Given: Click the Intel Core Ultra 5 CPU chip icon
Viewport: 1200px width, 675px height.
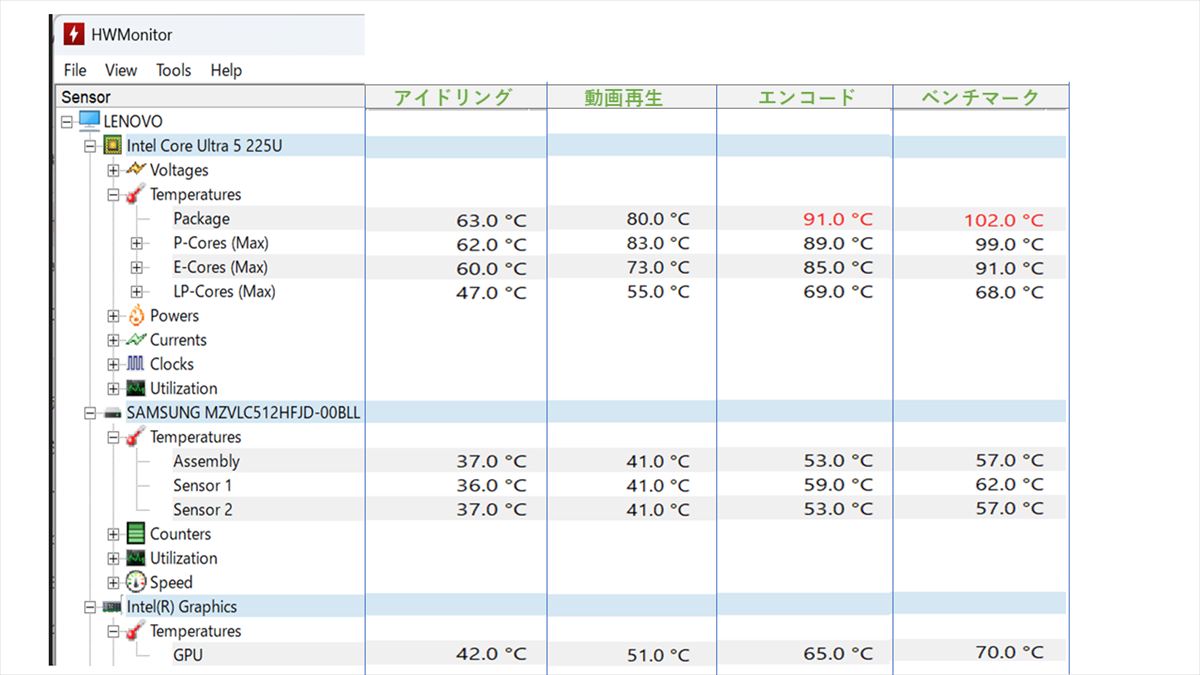Looking at the screenshot, I should tap(113, 146).
